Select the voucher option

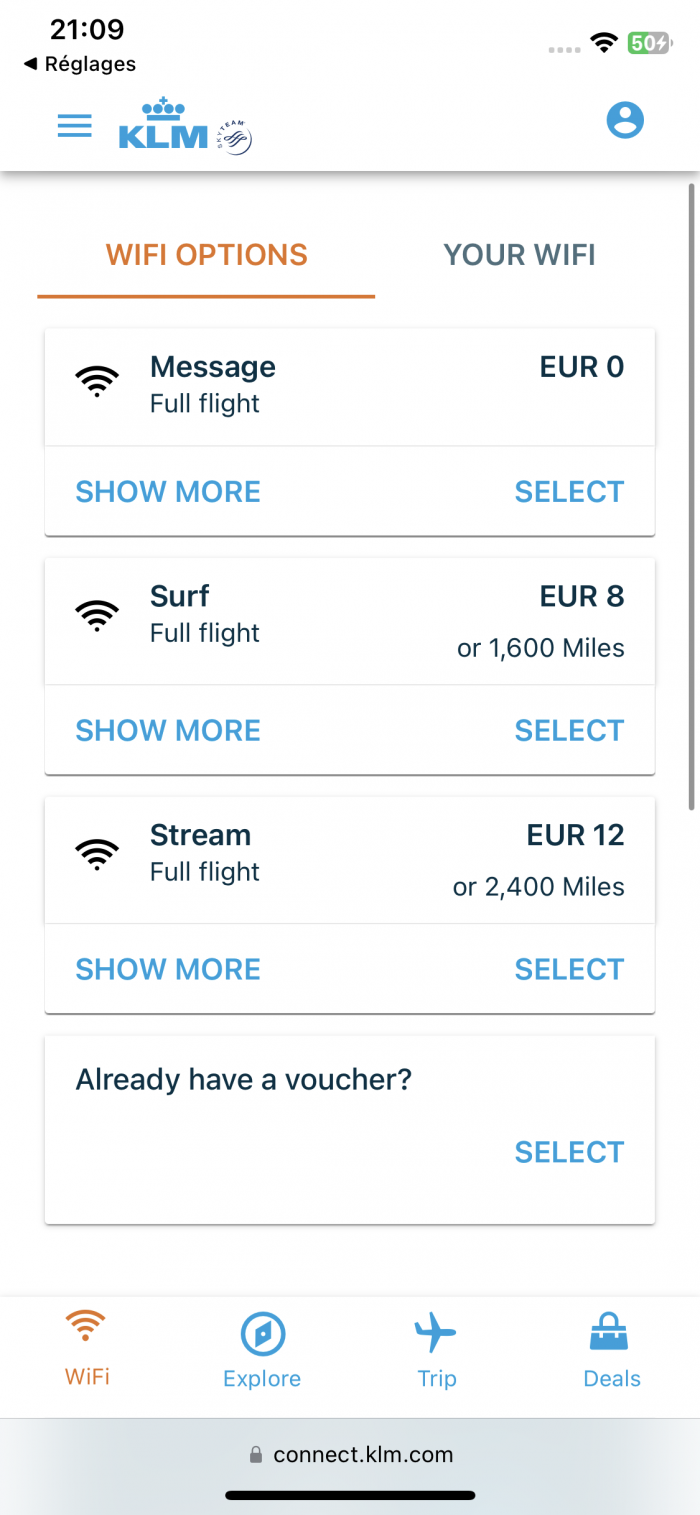click(x=569, y=1152)
